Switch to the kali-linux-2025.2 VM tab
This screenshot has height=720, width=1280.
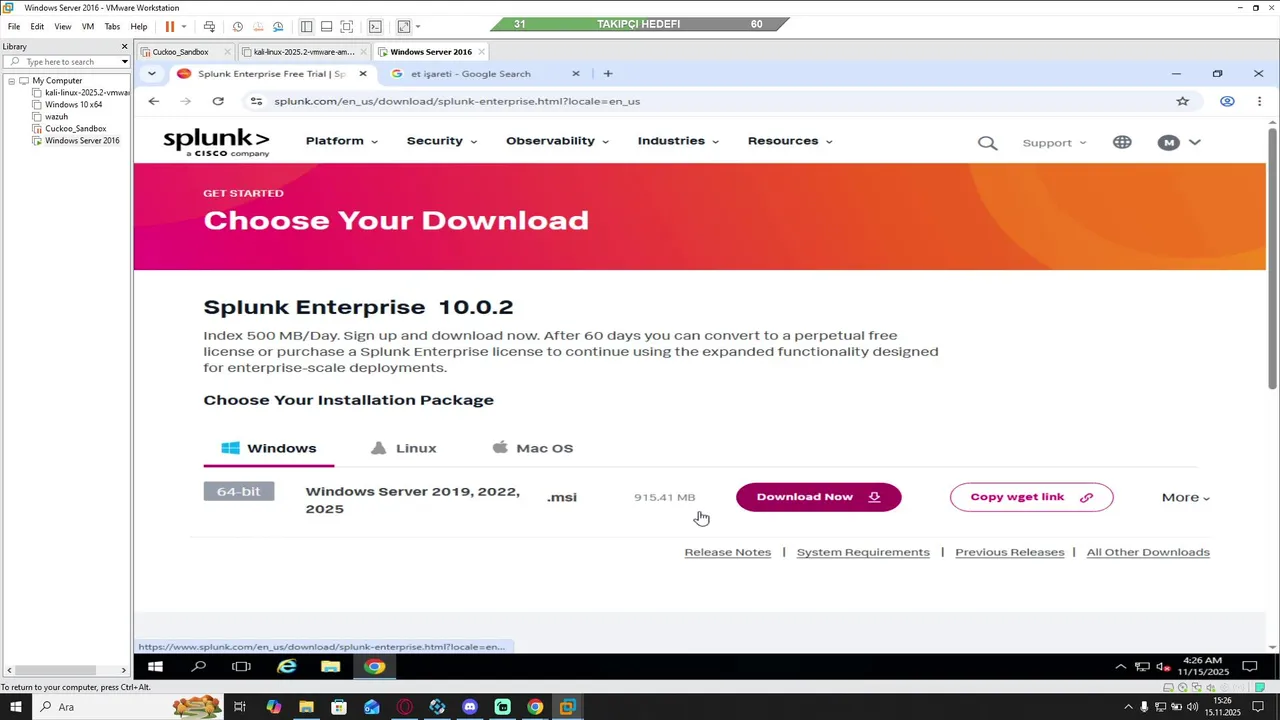click(303, 52)
